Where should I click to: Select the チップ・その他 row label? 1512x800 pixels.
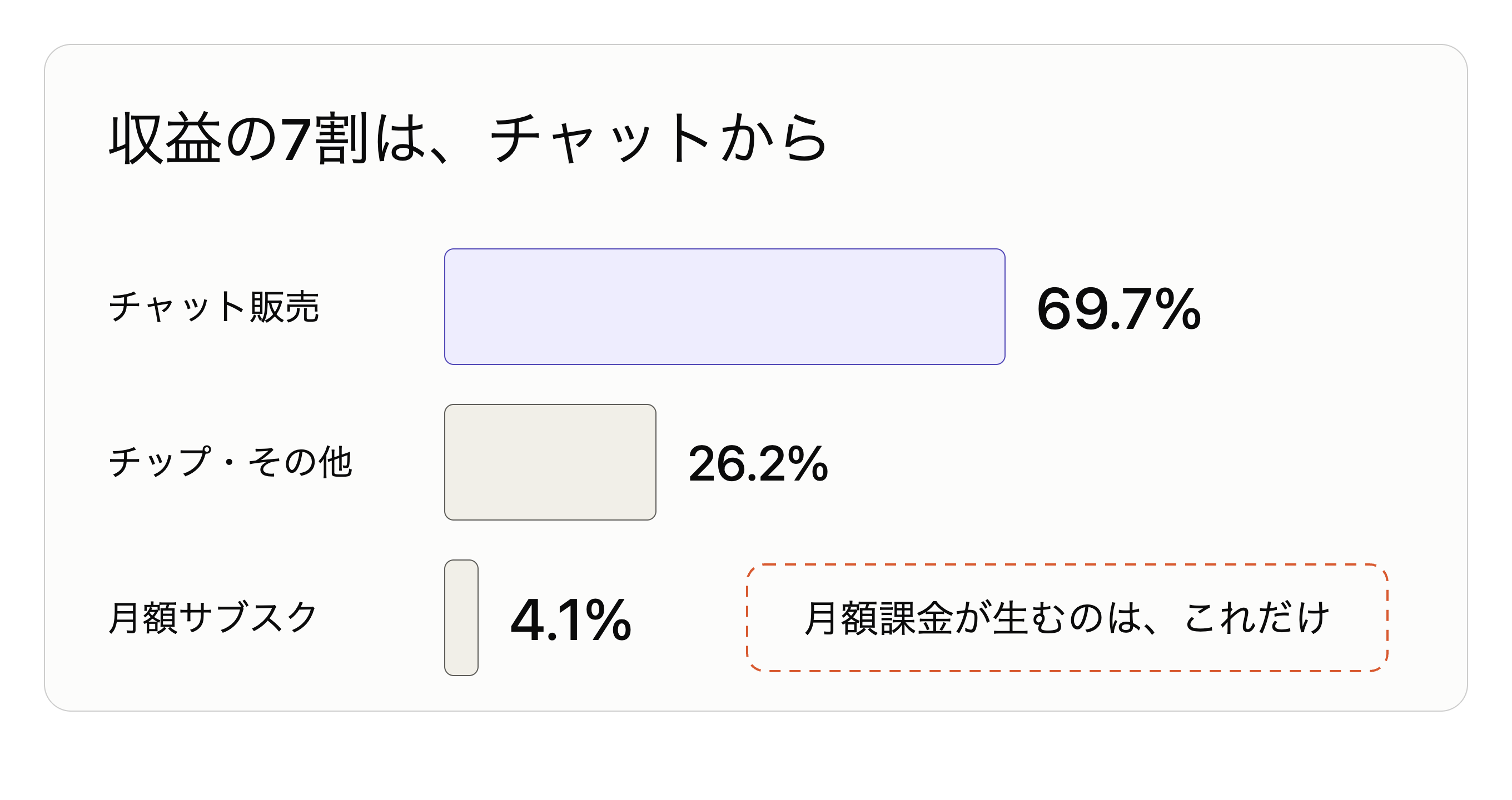(x=230, y=462)
